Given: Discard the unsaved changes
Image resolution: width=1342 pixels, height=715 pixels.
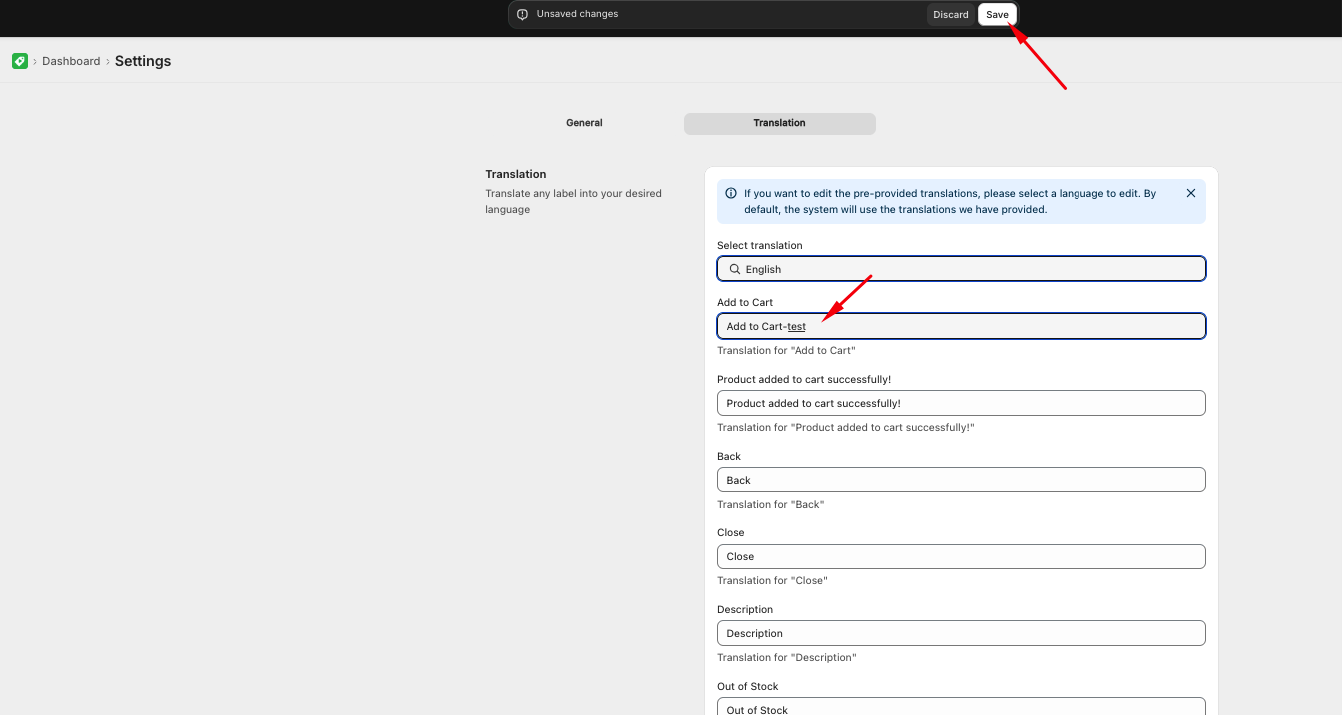Looking at the screenshot, I should 951,14.
